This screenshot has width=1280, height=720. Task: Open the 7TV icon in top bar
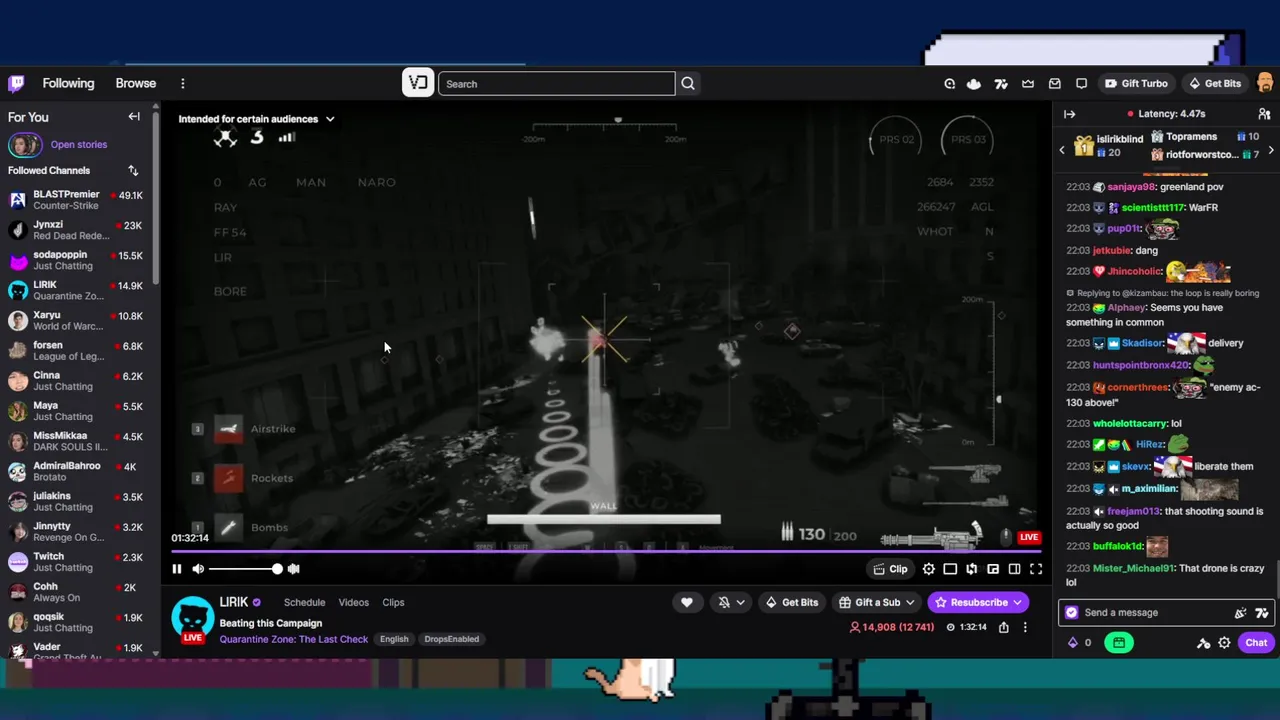pos(1001,84)
